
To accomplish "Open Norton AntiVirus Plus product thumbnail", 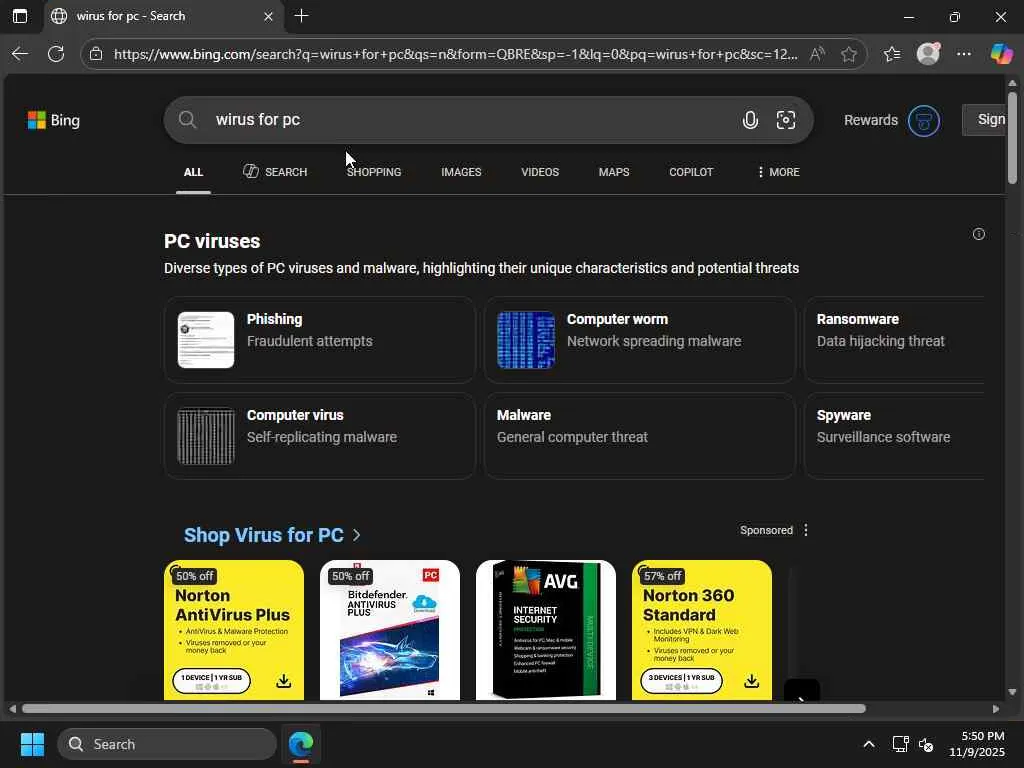I will coord(234,630).
